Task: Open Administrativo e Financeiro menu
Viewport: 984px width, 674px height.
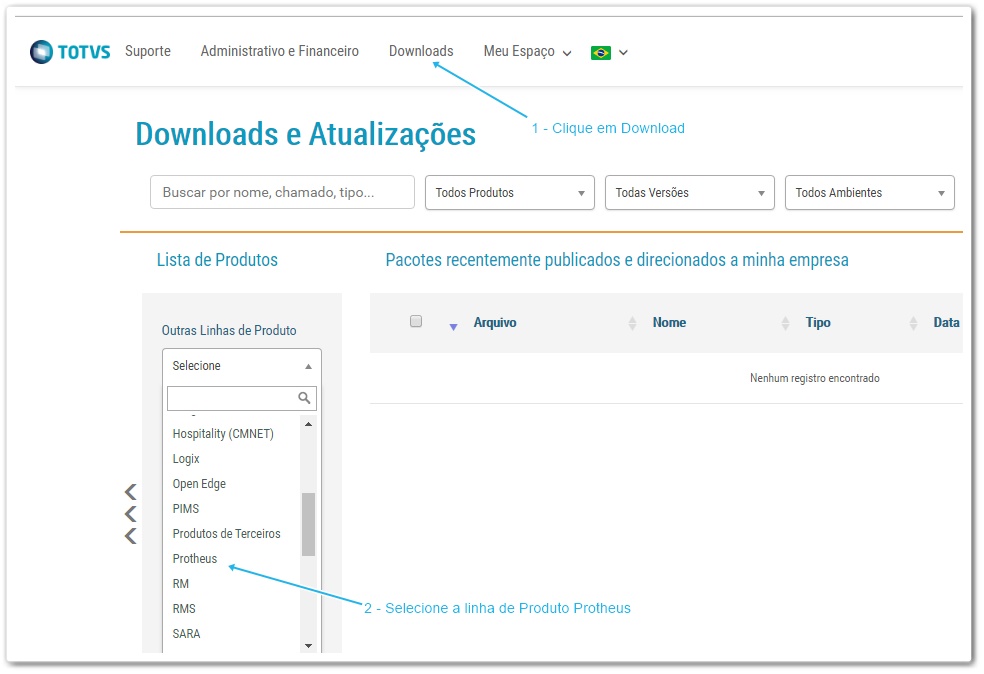Action: 280,51
